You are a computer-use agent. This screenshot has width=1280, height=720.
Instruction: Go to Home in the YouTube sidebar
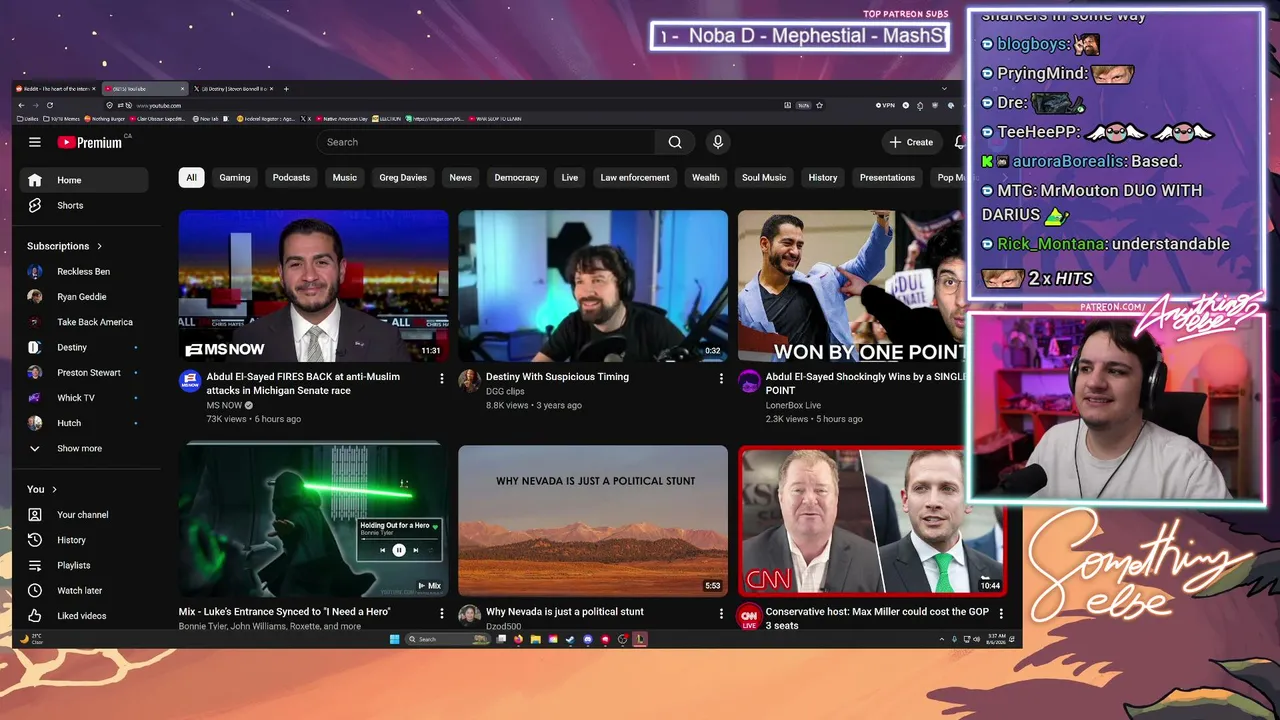[x=84, y=180]
